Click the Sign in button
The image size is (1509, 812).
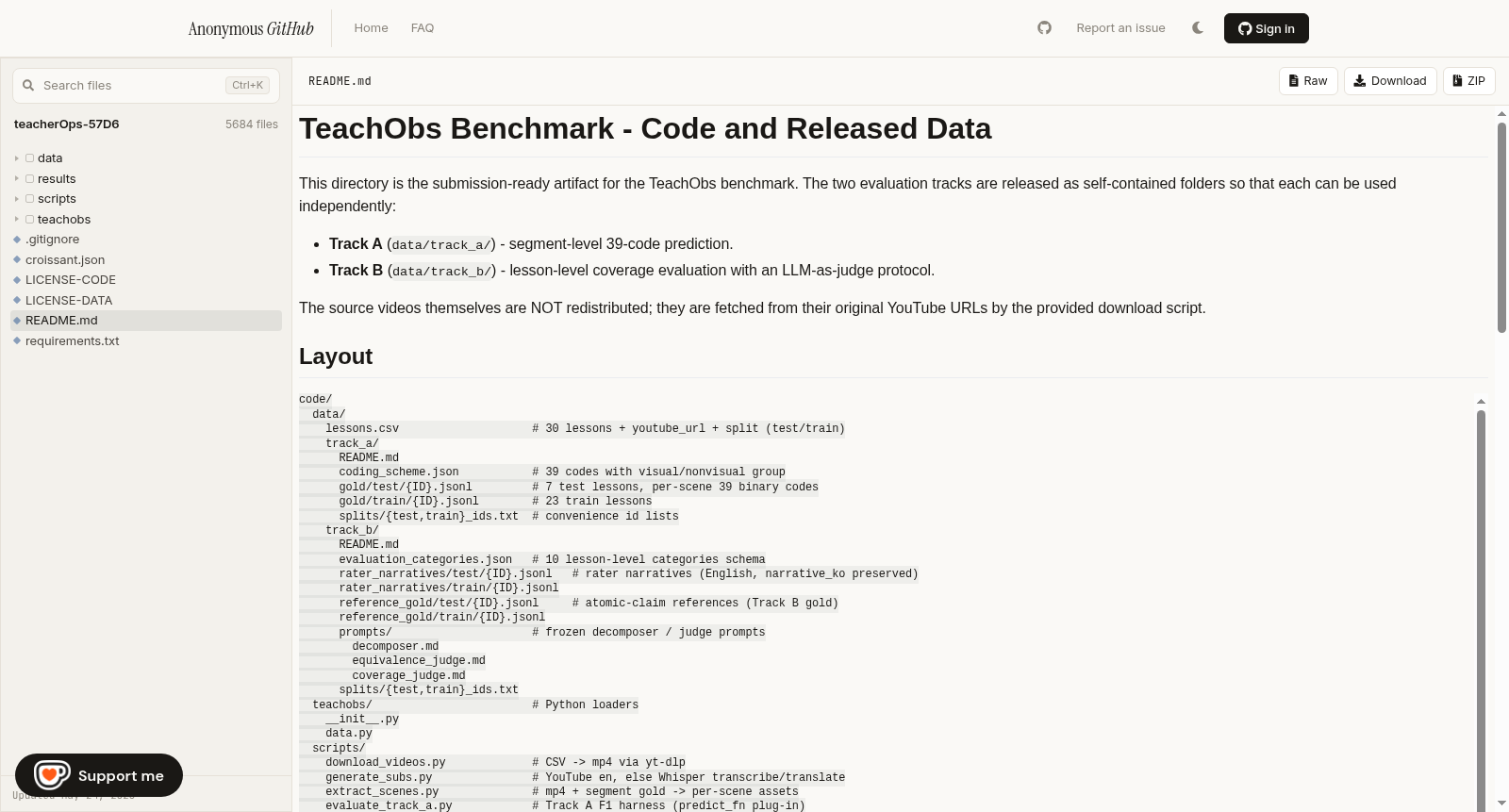(x=1266, y=28)
